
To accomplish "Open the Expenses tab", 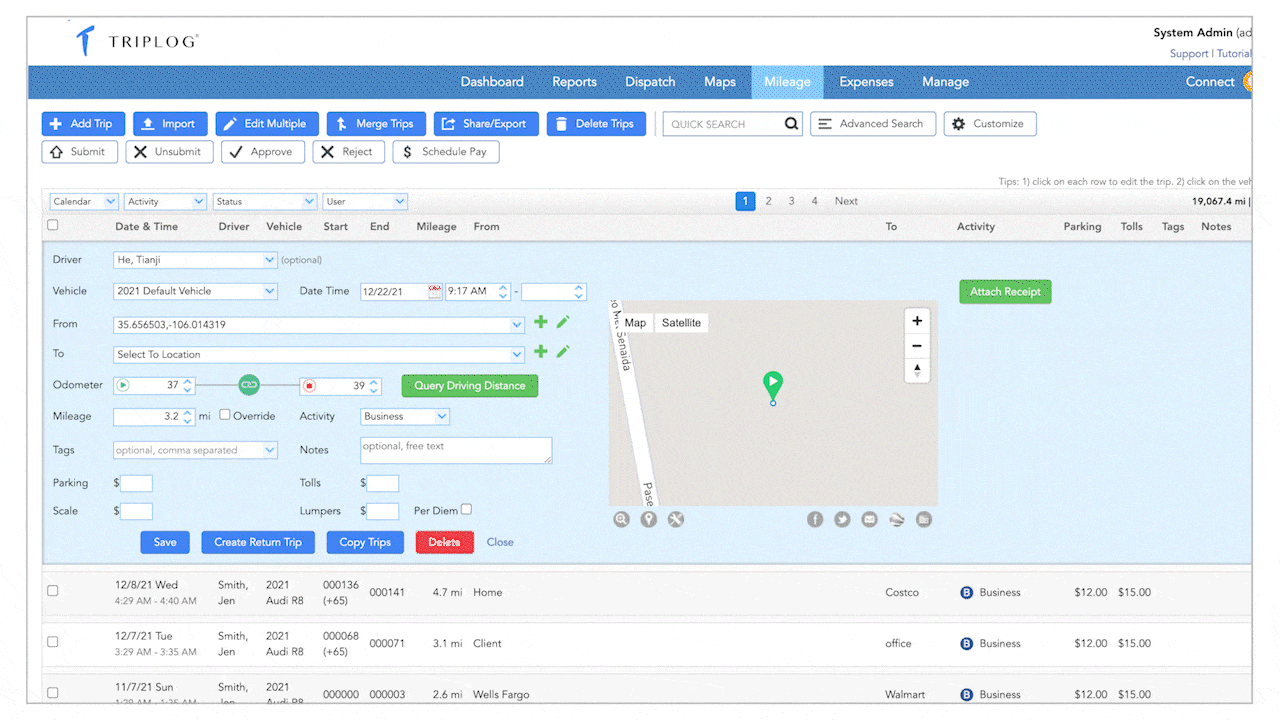I will click(x=866, y=82).
